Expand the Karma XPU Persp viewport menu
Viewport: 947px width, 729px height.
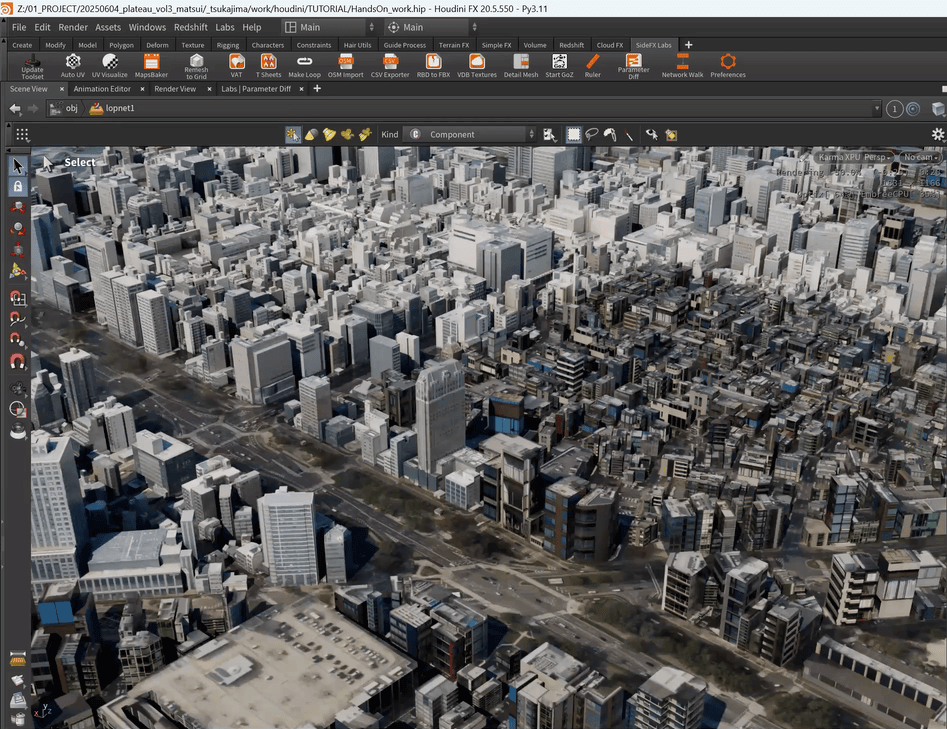point(853,157)
